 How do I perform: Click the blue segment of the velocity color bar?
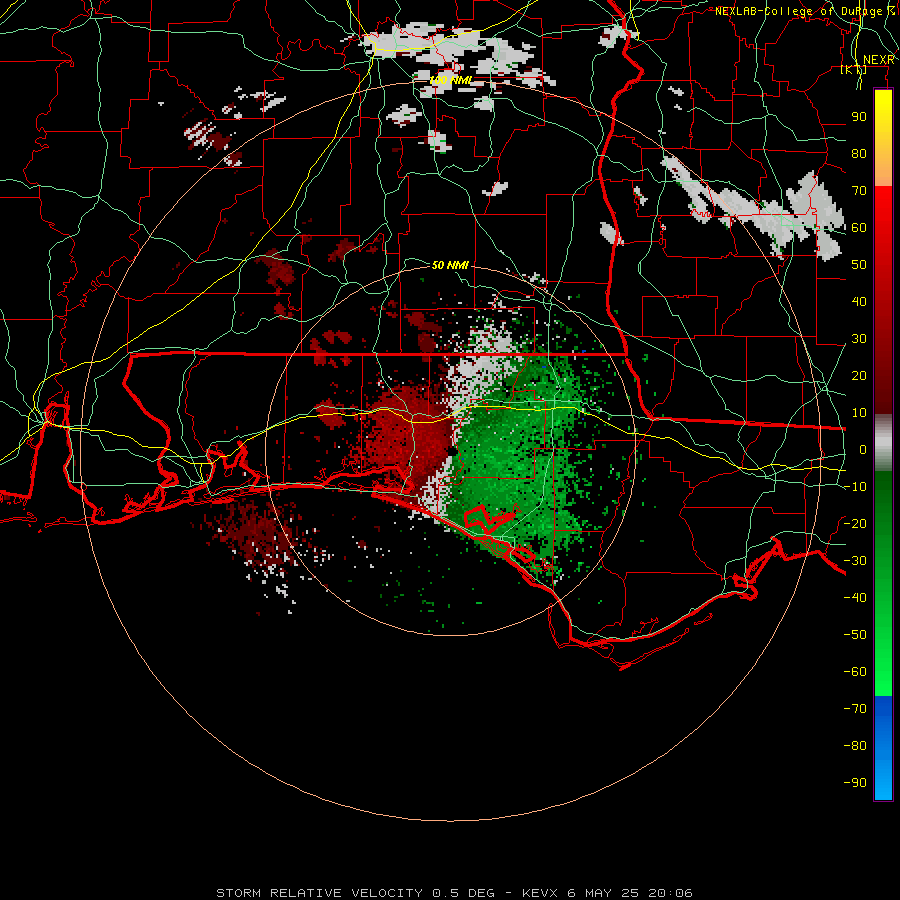[x=883, y=748]
